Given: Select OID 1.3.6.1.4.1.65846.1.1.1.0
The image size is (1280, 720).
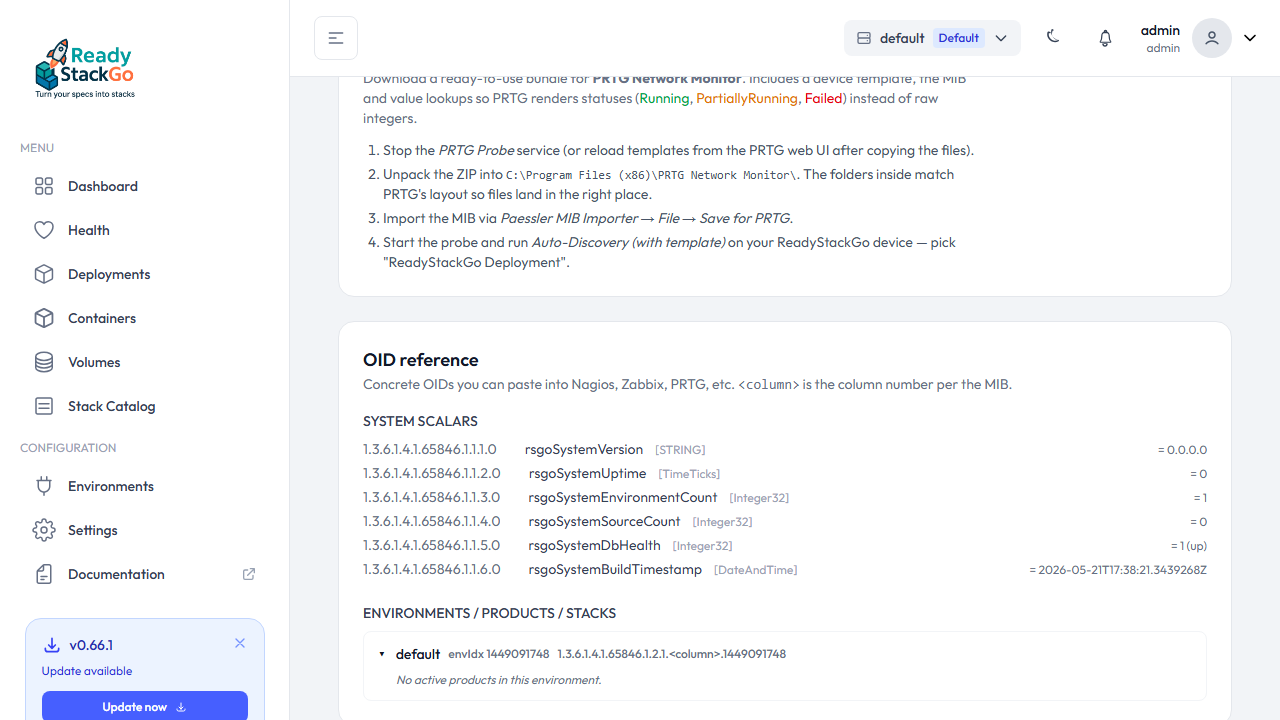Looking at the screenshot, I should (430, 450).
